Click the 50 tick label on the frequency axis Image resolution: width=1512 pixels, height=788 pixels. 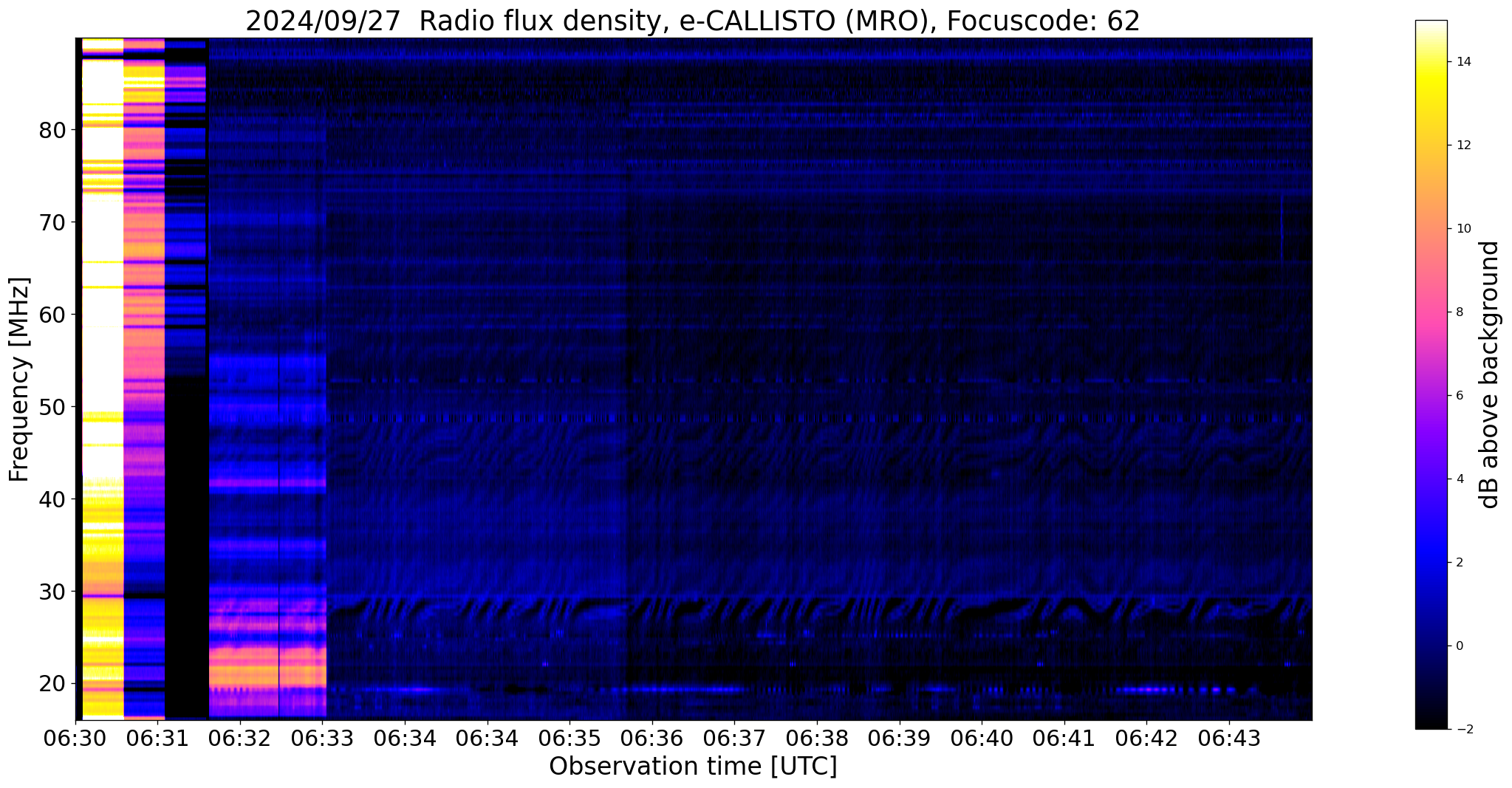click(52, 408)
